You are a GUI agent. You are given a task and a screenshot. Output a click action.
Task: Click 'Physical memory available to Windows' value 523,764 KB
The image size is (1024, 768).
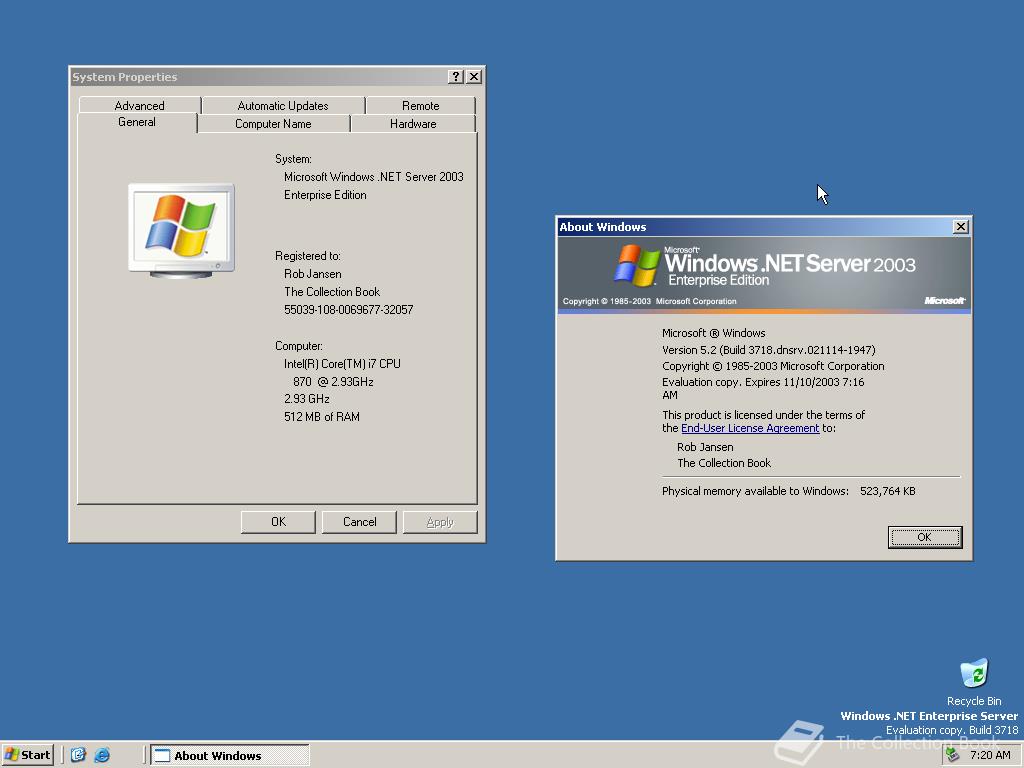[888, 491]
